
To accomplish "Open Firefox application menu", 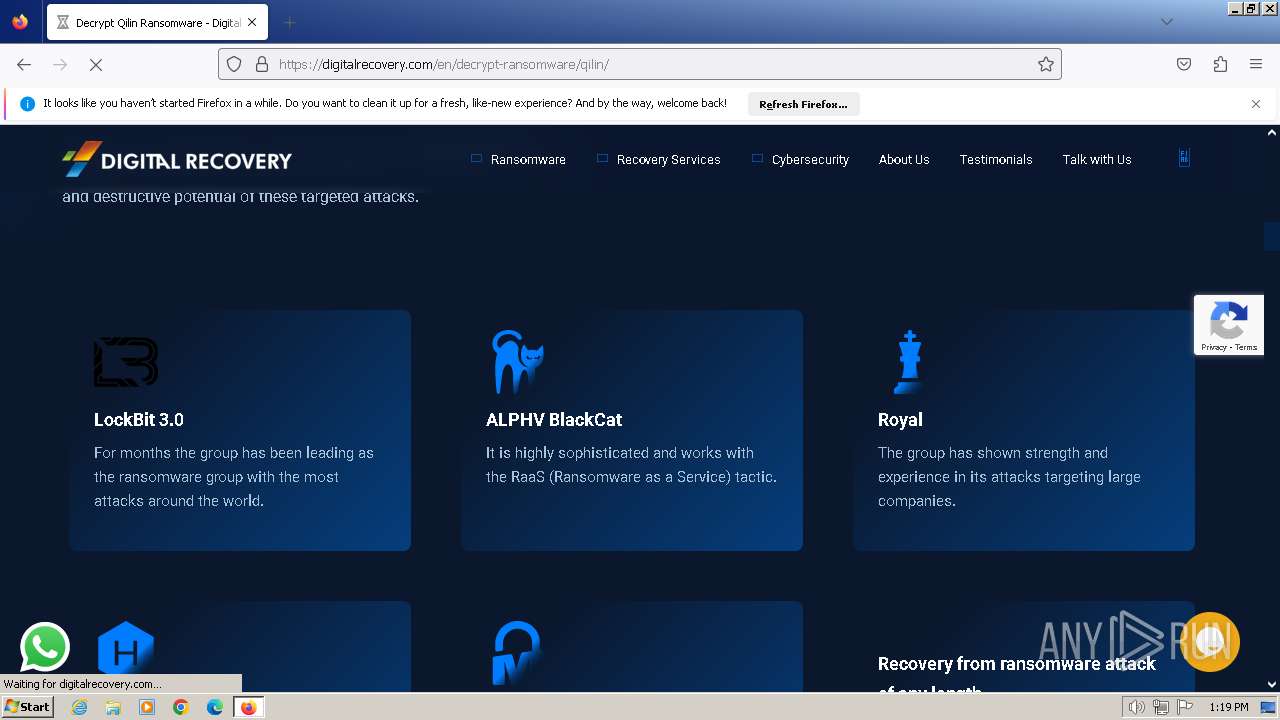I will pyautogui.click(x=1256, y=64).
